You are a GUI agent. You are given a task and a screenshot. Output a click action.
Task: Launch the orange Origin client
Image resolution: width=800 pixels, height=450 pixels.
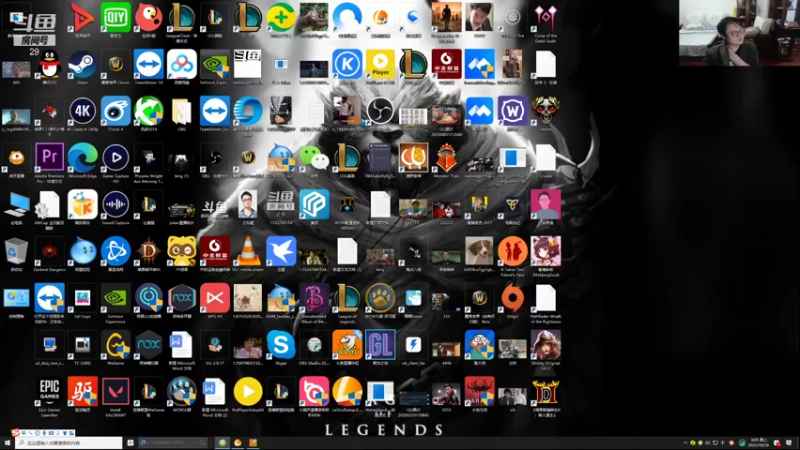tap(512, 298)
